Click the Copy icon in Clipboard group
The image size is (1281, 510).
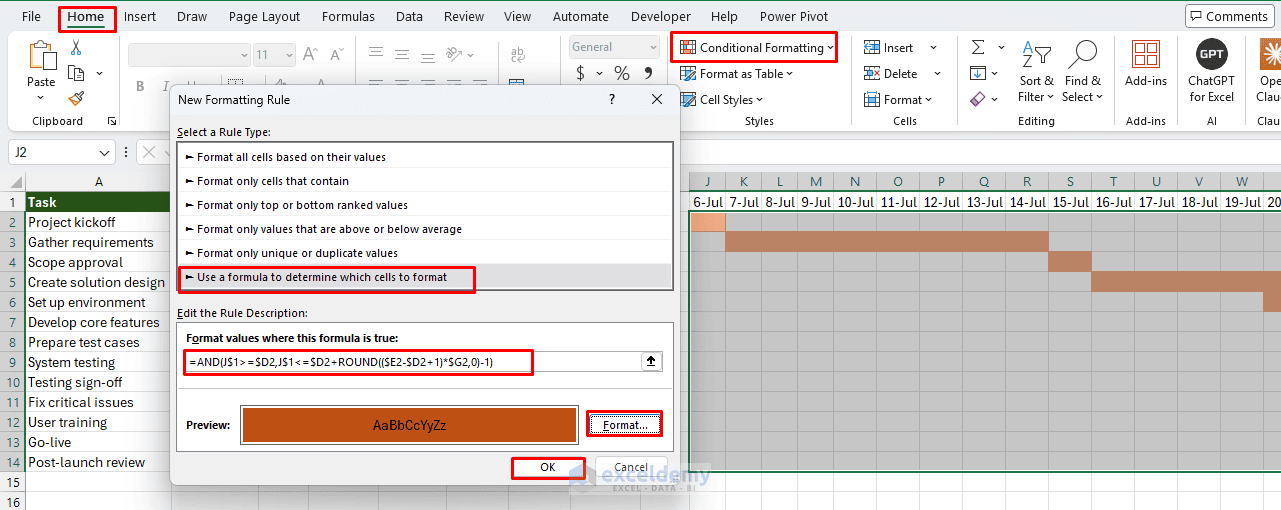tap(76, 73)
